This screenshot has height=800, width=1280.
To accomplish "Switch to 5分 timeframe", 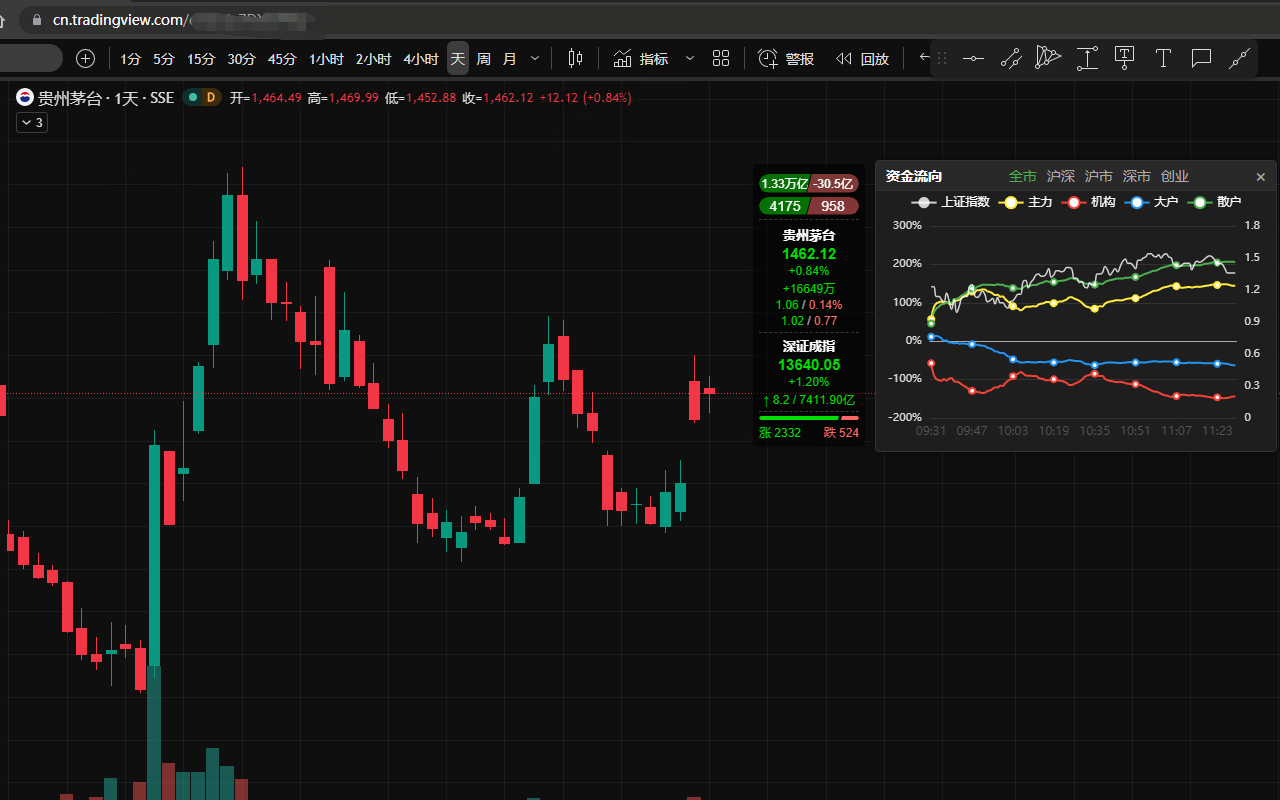I will (x=164, y=59).
